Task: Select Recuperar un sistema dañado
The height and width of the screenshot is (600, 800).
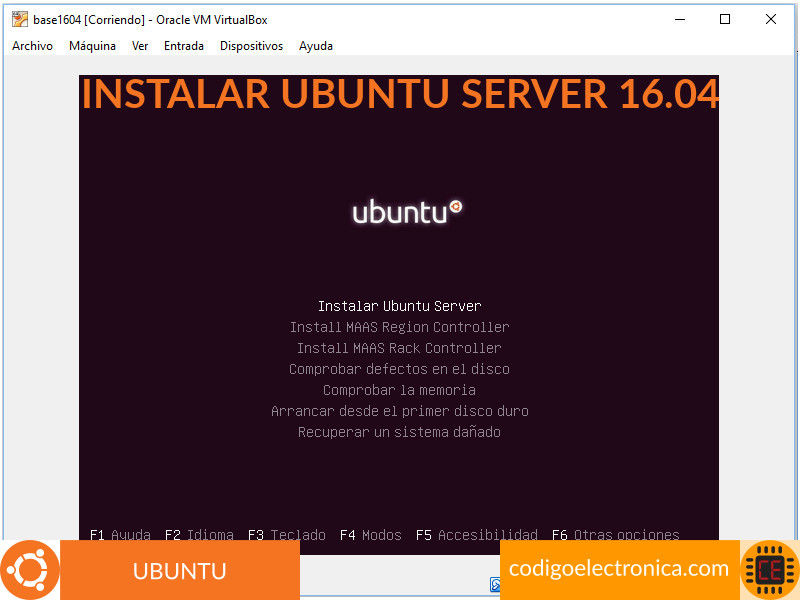Action: [x=399, y=432]
